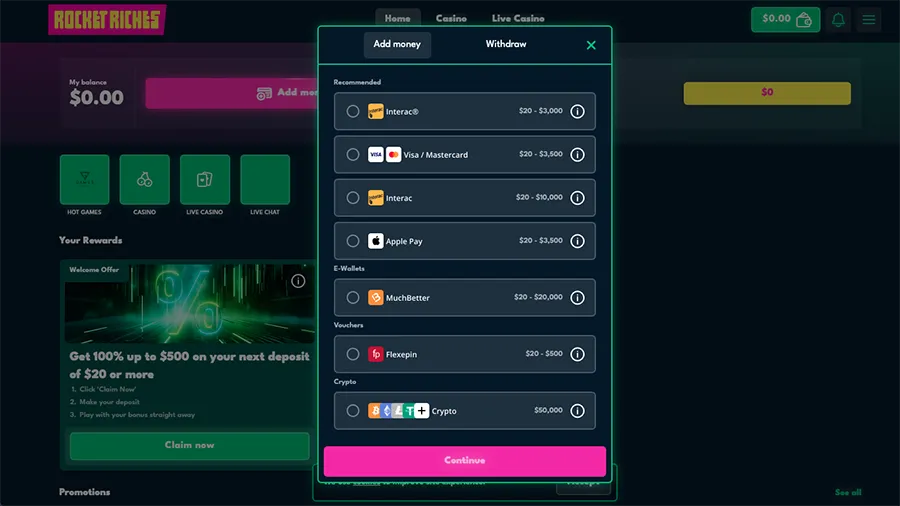The height and width of the screenshot is (506, 900).
Task: Open Casino cherries tile
Action: click(145, 179)
